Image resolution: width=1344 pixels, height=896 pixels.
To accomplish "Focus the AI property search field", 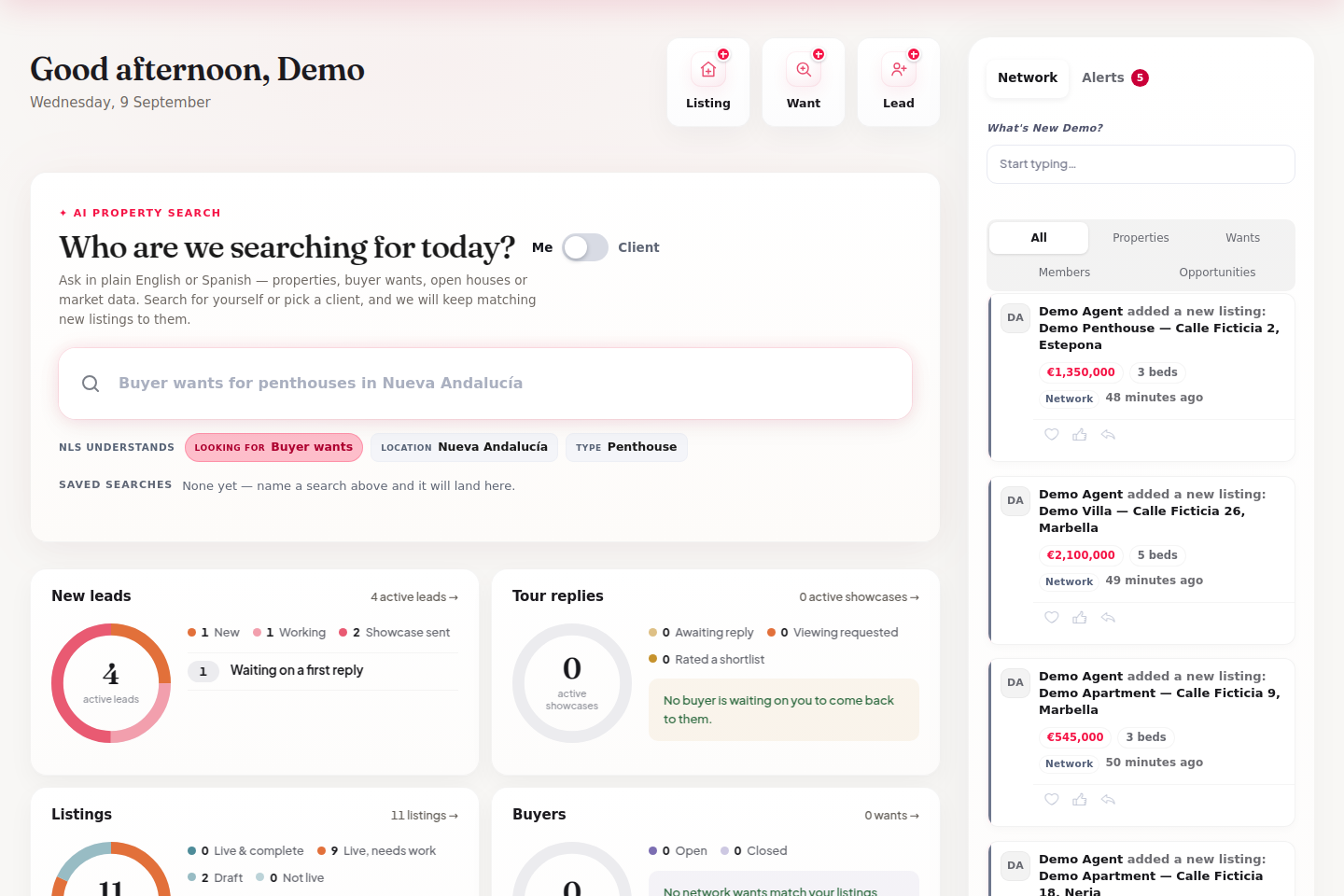I will (485, 384).
